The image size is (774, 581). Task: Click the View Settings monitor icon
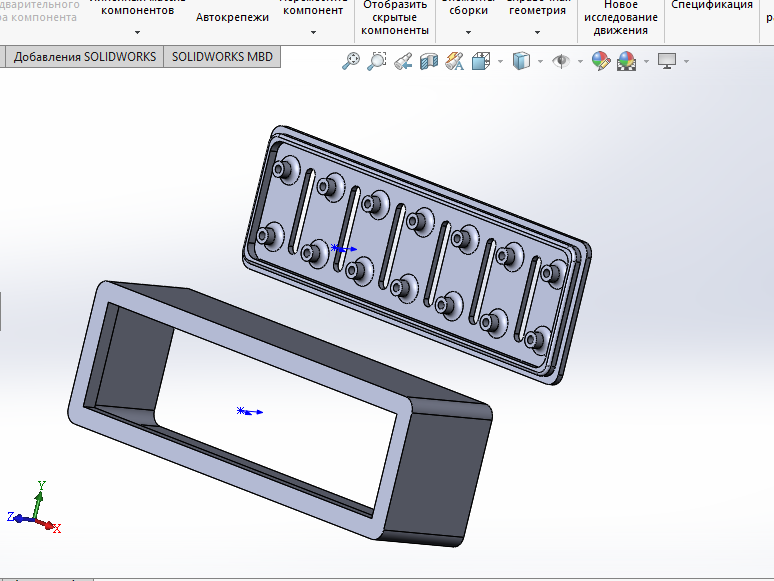[x=667, y=62]
